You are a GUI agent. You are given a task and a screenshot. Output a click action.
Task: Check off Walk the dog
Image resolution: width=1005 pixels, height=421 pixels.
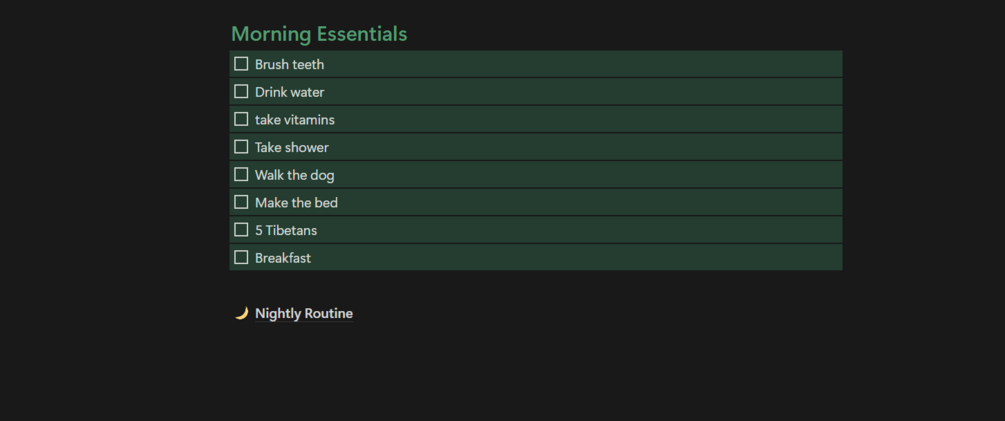[x=241, y=175]
